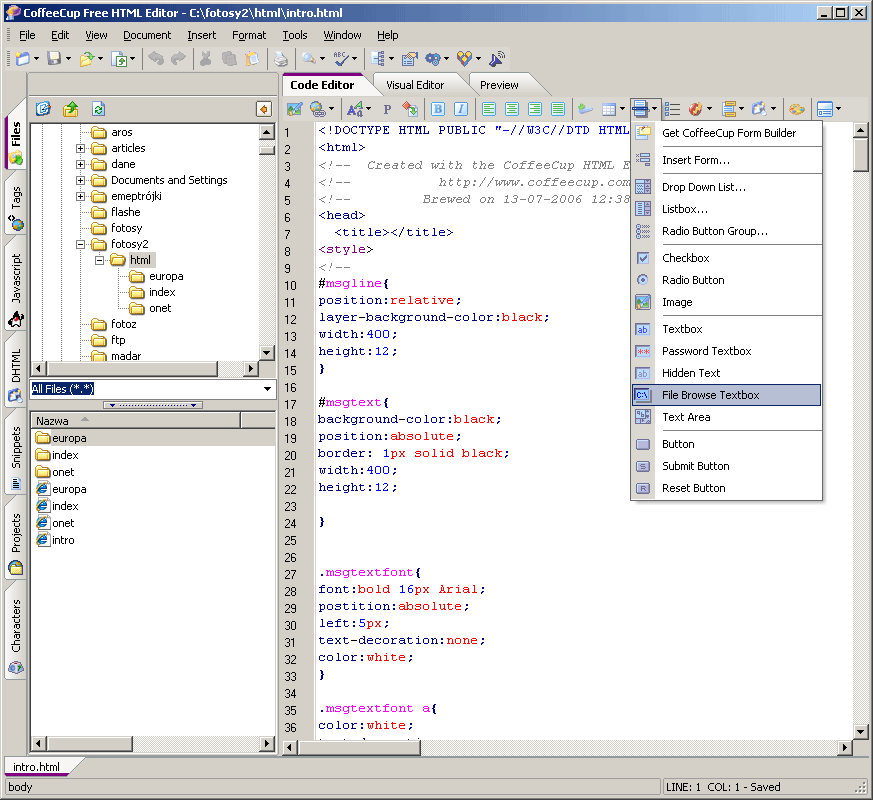Switch to the Preview tab
This screenshot has height=800, width=873.
499,85
